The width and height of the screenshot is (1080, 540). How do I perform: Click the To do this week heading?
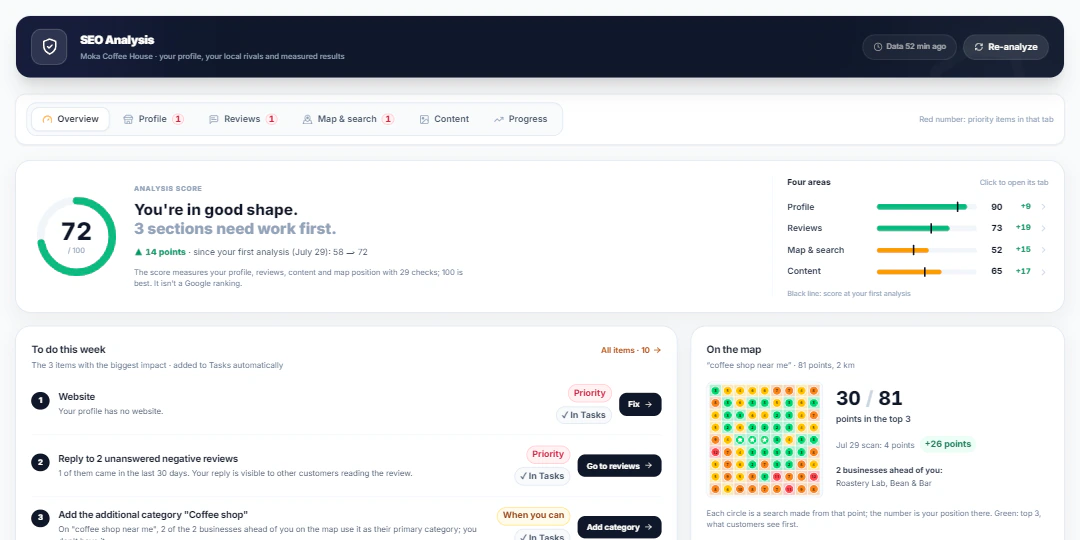[x=69, y=350]
